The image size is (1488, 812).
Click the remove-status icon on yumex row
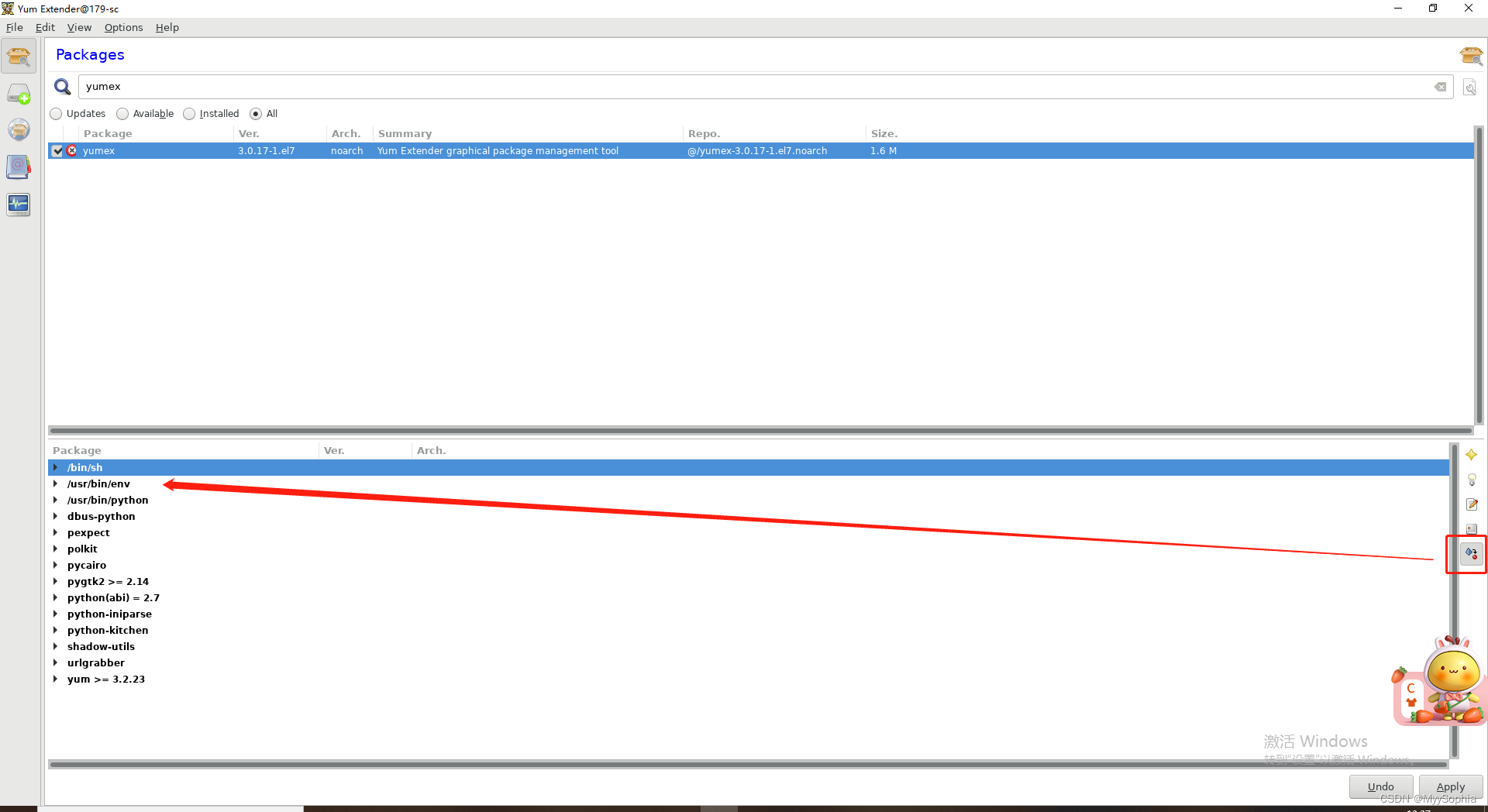click(x=72, y=150)
